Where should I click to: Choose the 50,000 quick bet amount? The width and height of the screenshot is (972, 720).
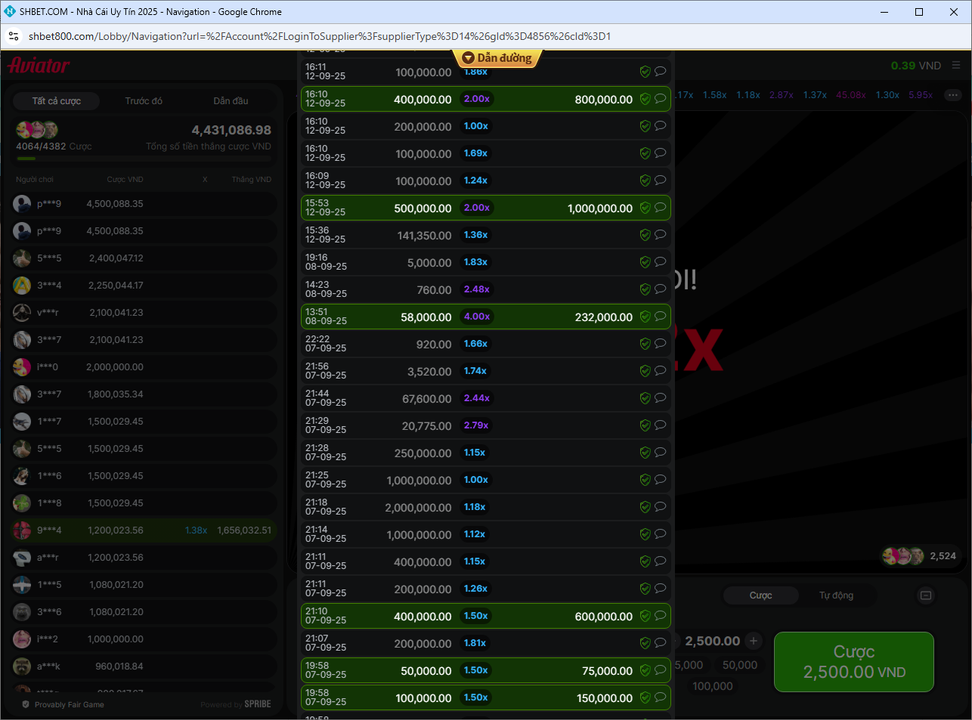[x=739, y=665]
